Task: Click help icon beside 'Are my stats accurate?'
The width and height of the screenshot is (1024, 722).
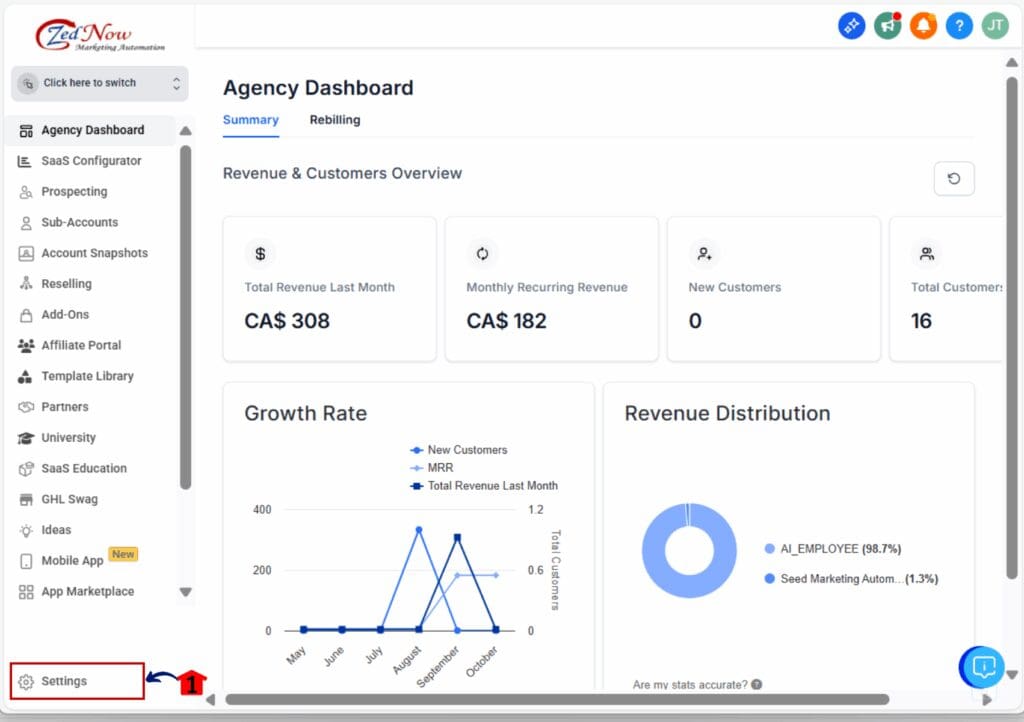Action: 757,685
